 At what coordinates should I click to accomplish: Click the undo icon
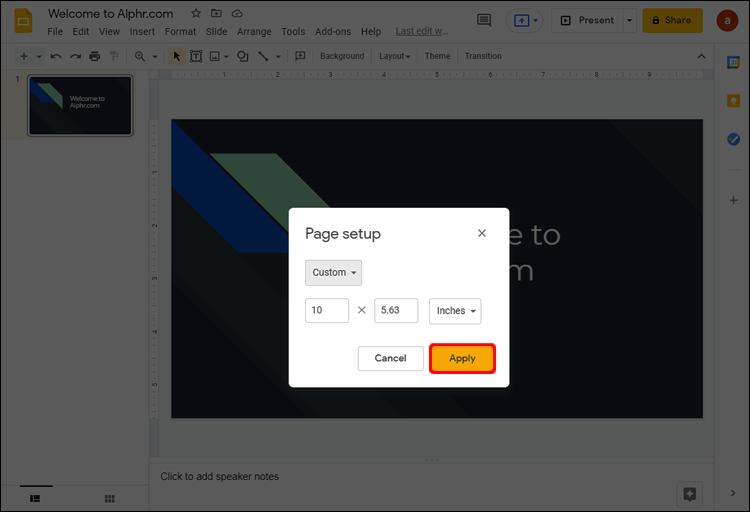[x=56, y=56]
